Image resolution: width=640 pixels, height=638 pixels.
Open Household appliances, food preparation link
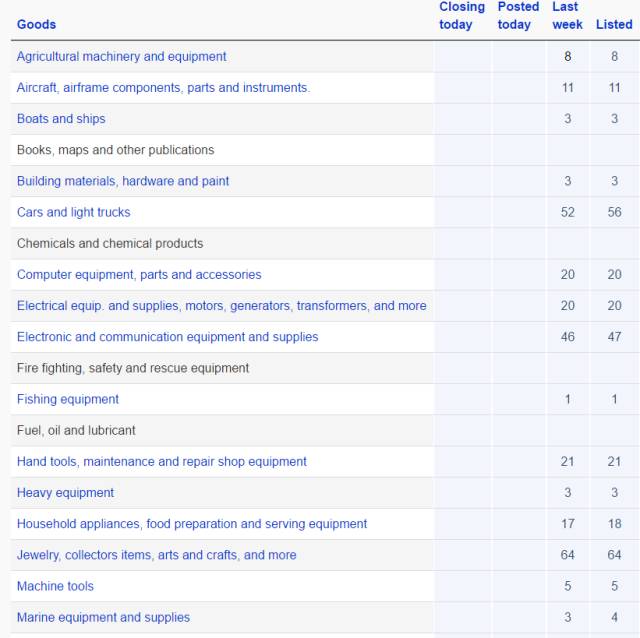tap(192, 524)
